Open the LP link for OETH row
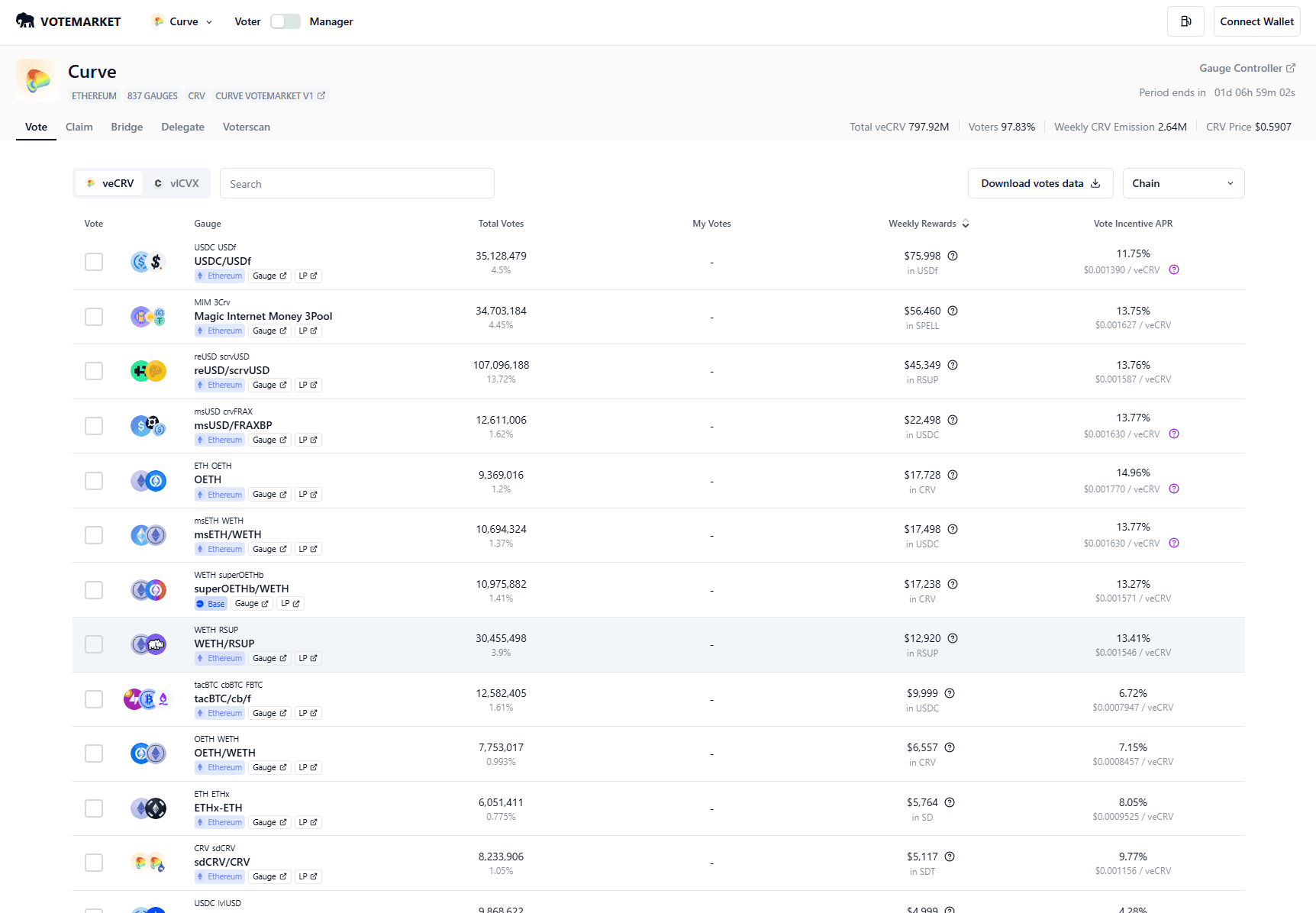The width and height of the screenshot is (1316, 913). (308, 495)
